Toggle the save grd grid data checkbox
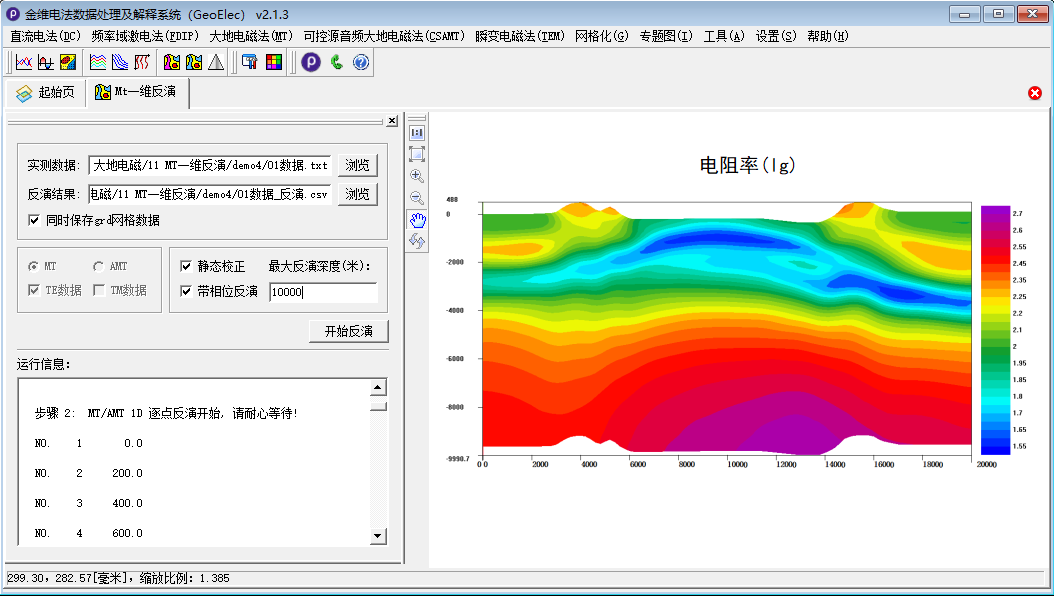 point(34,220)
